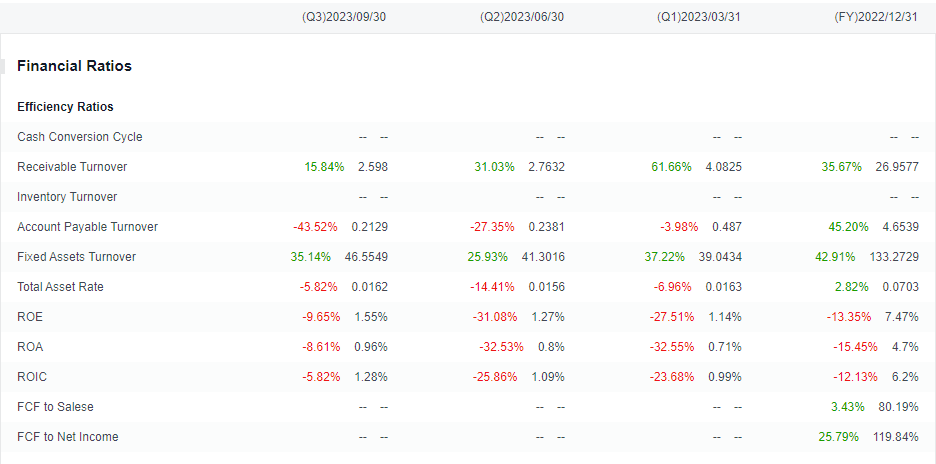Click the -31.08% ROE change
Image resolution: width=936 pixels, height=464 pixels.
coord(495,317)
